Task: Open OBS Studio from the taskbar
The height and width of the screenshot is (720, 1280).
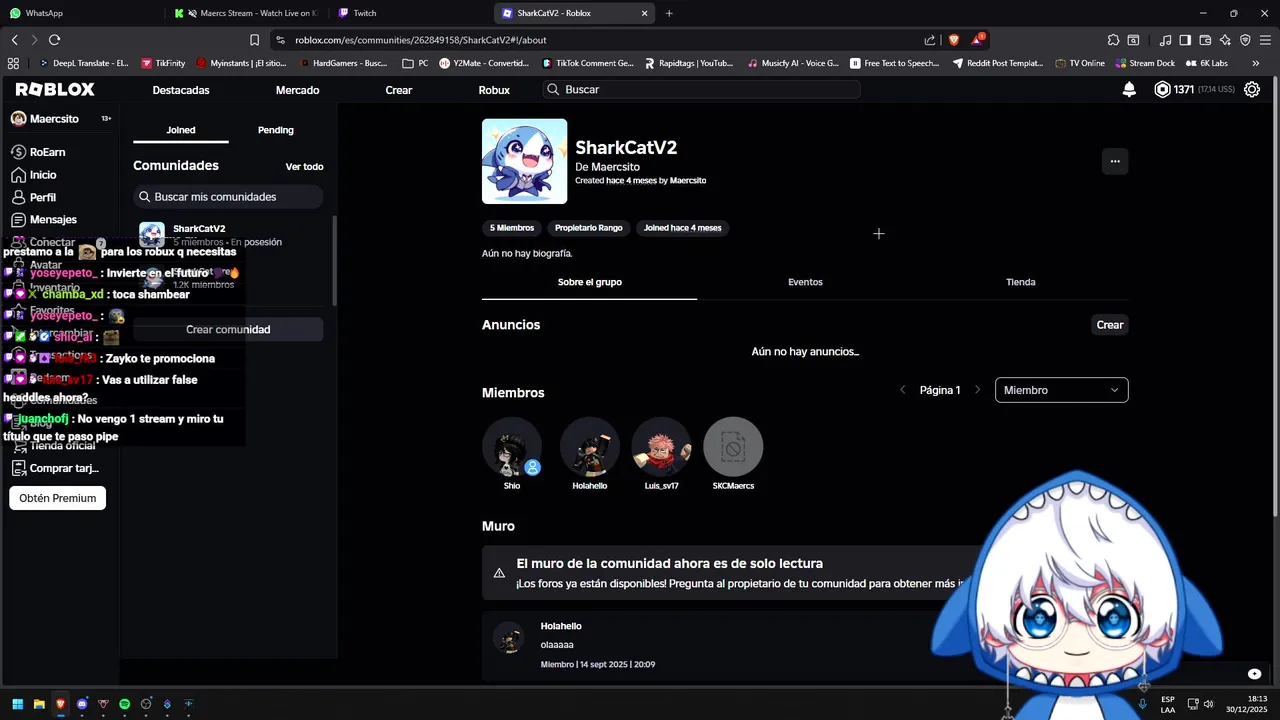Action: [x=146, y=704]
